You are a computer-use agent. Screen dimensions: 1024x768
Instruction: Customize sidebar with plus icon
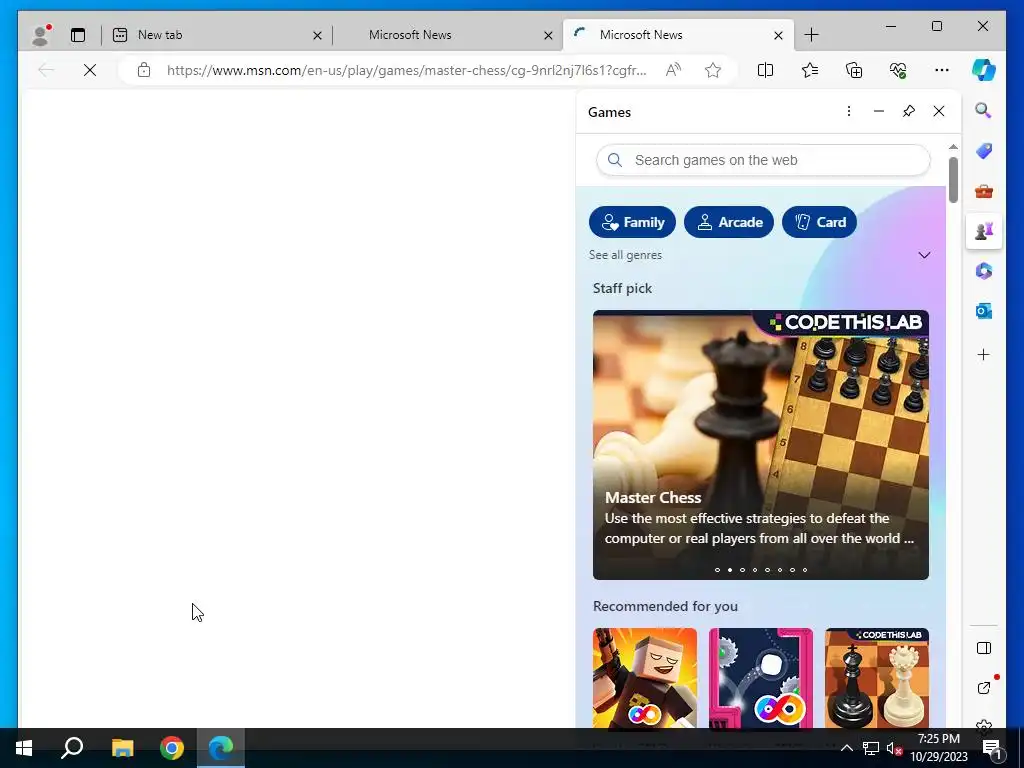(984, 355)
